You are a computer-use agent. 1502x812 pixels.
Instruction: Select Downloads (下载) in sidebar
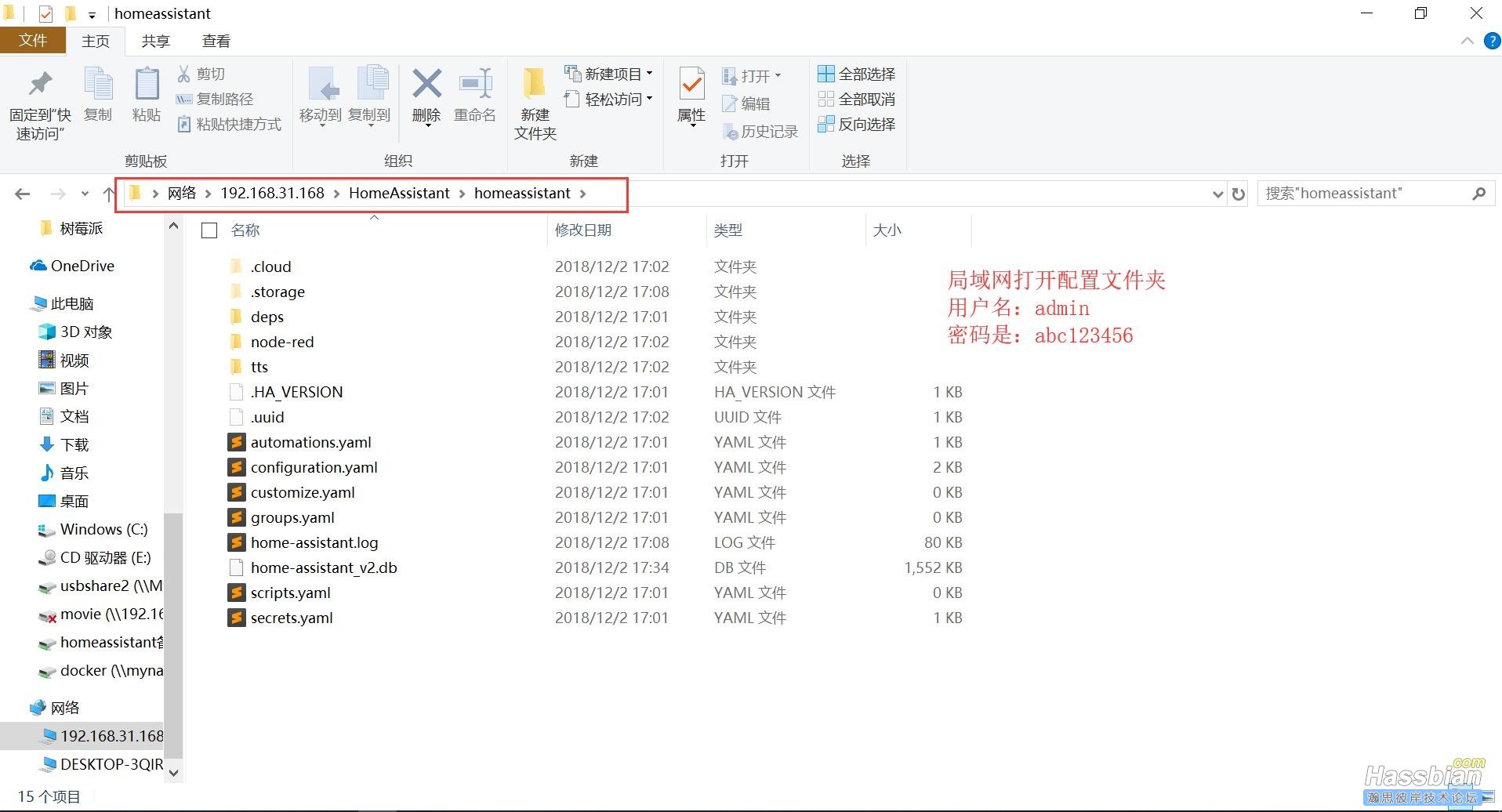(x=64, y=444)
